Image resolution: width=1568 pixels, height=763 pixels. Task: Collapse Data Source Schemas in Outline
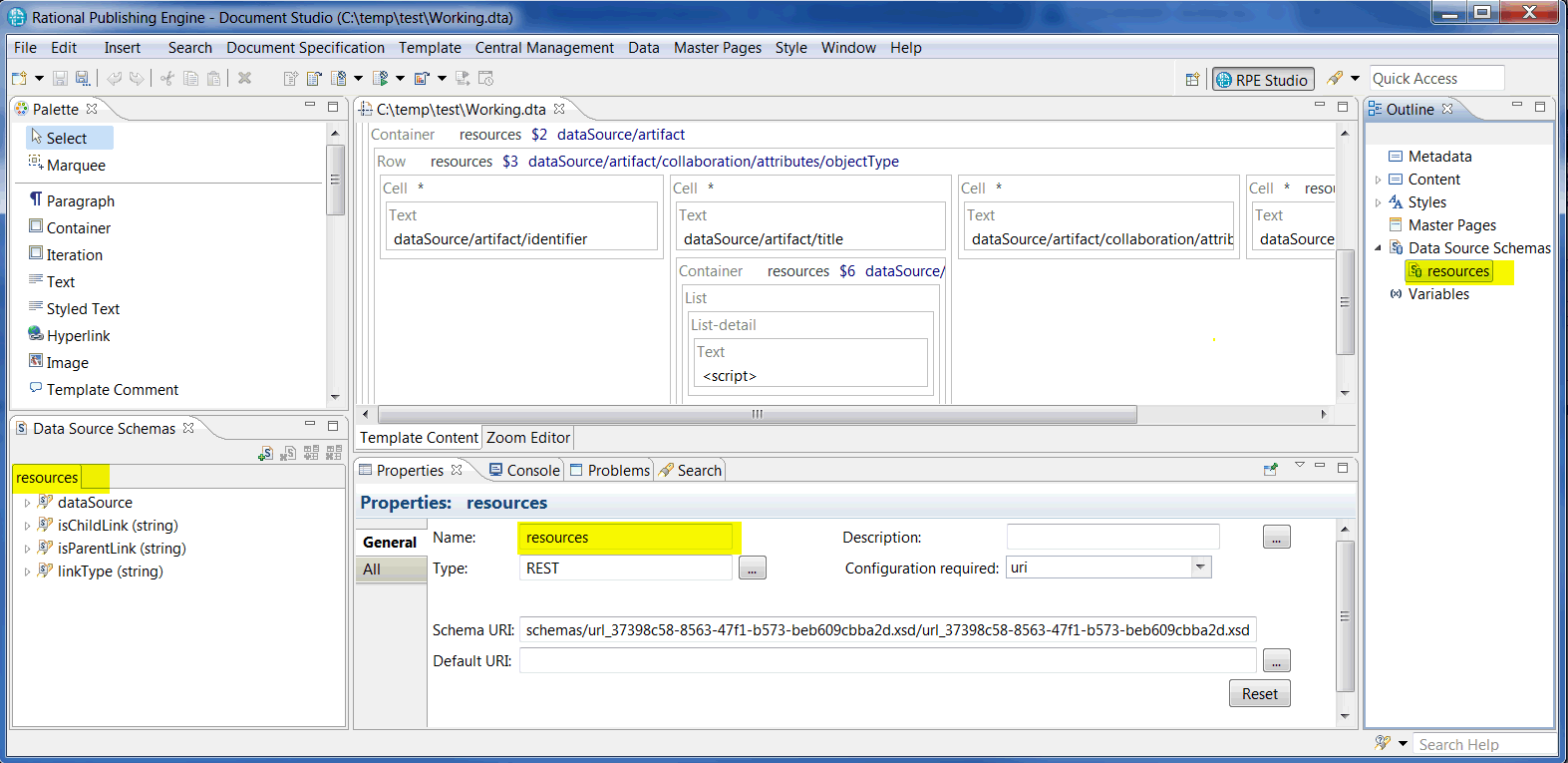[1379, 247]
